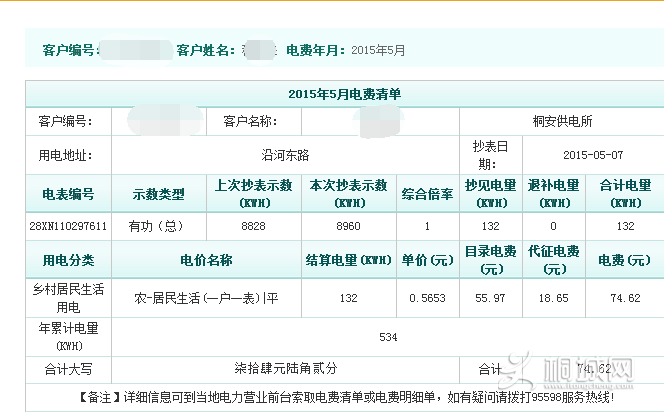Screen dimensions: 664x416
Task: Click the 代征电费 amount 18.65
Action: 553,298
